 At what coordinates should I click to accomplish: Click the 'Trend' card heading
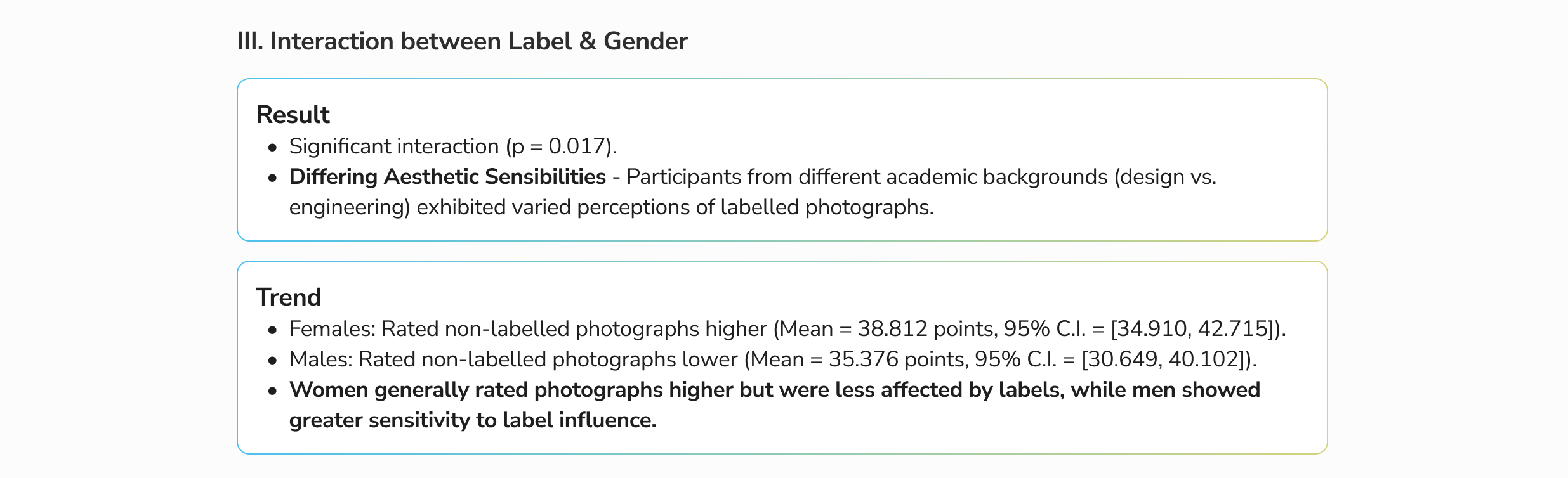[289, 297]
